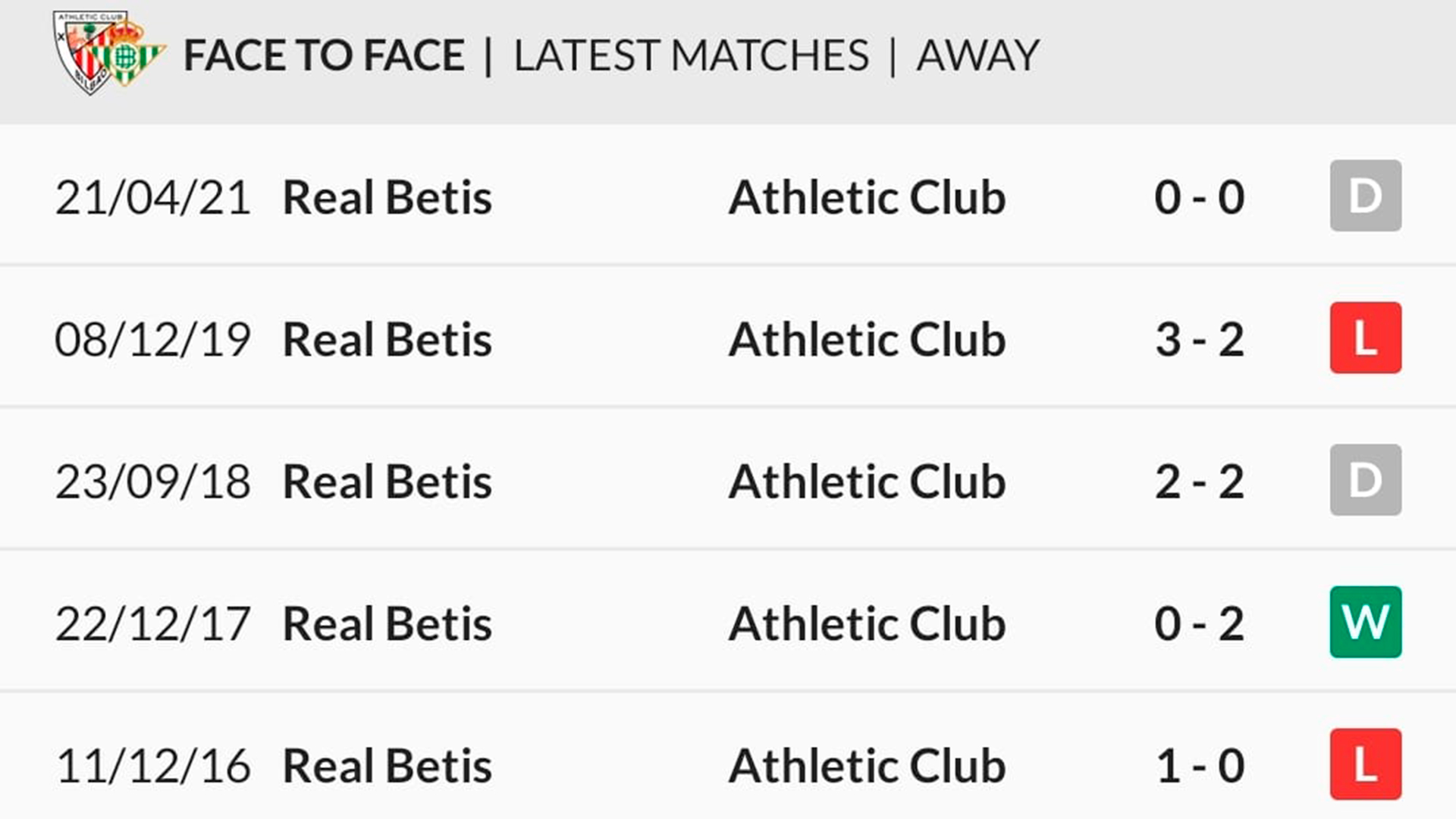Click the 0 - 0 score
The width and height of the screenshot is (1456, 819).
1199,197
